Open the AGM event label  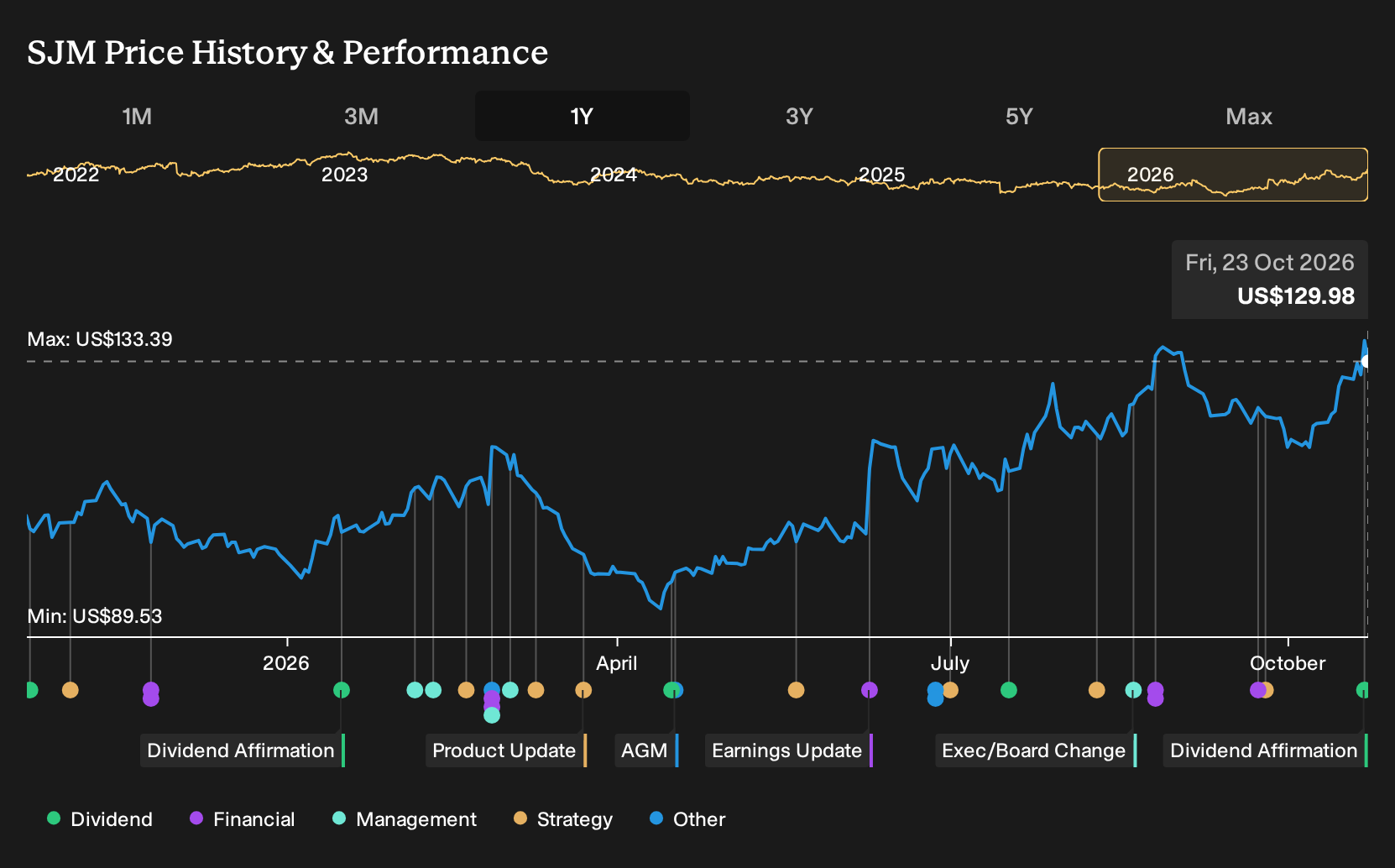click(646, 750)
